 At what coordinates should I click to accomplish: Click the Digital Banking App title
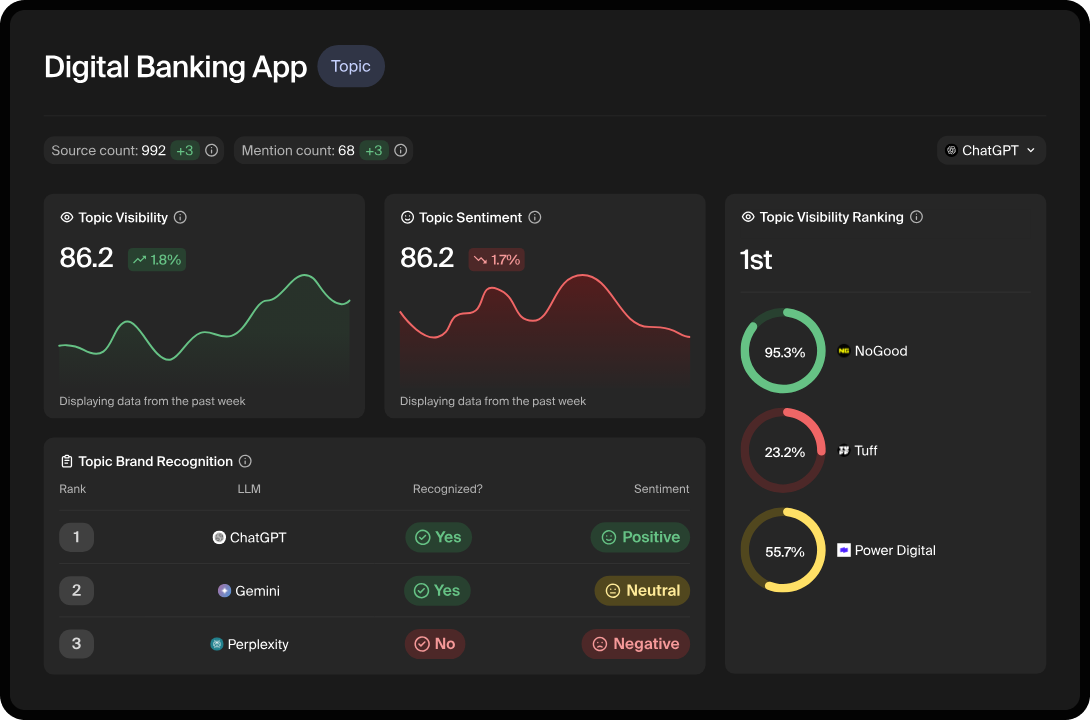(175, 66)
